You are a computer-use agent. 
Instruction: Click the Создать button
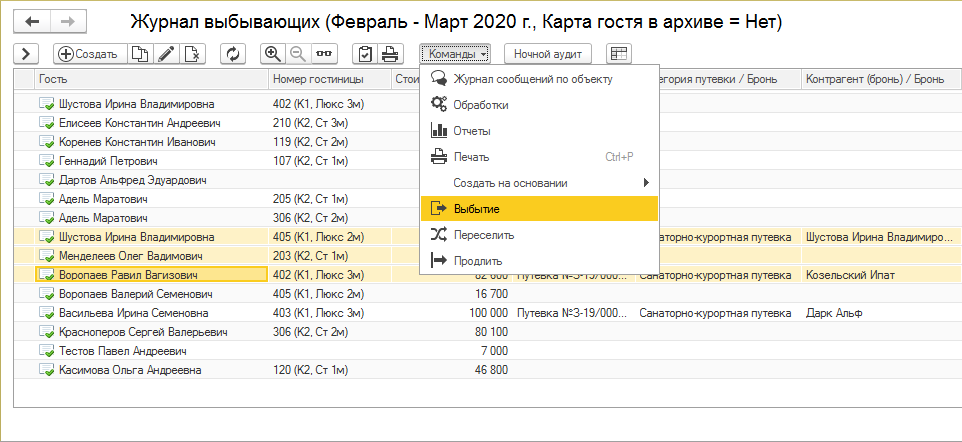[x=87, y=53]
